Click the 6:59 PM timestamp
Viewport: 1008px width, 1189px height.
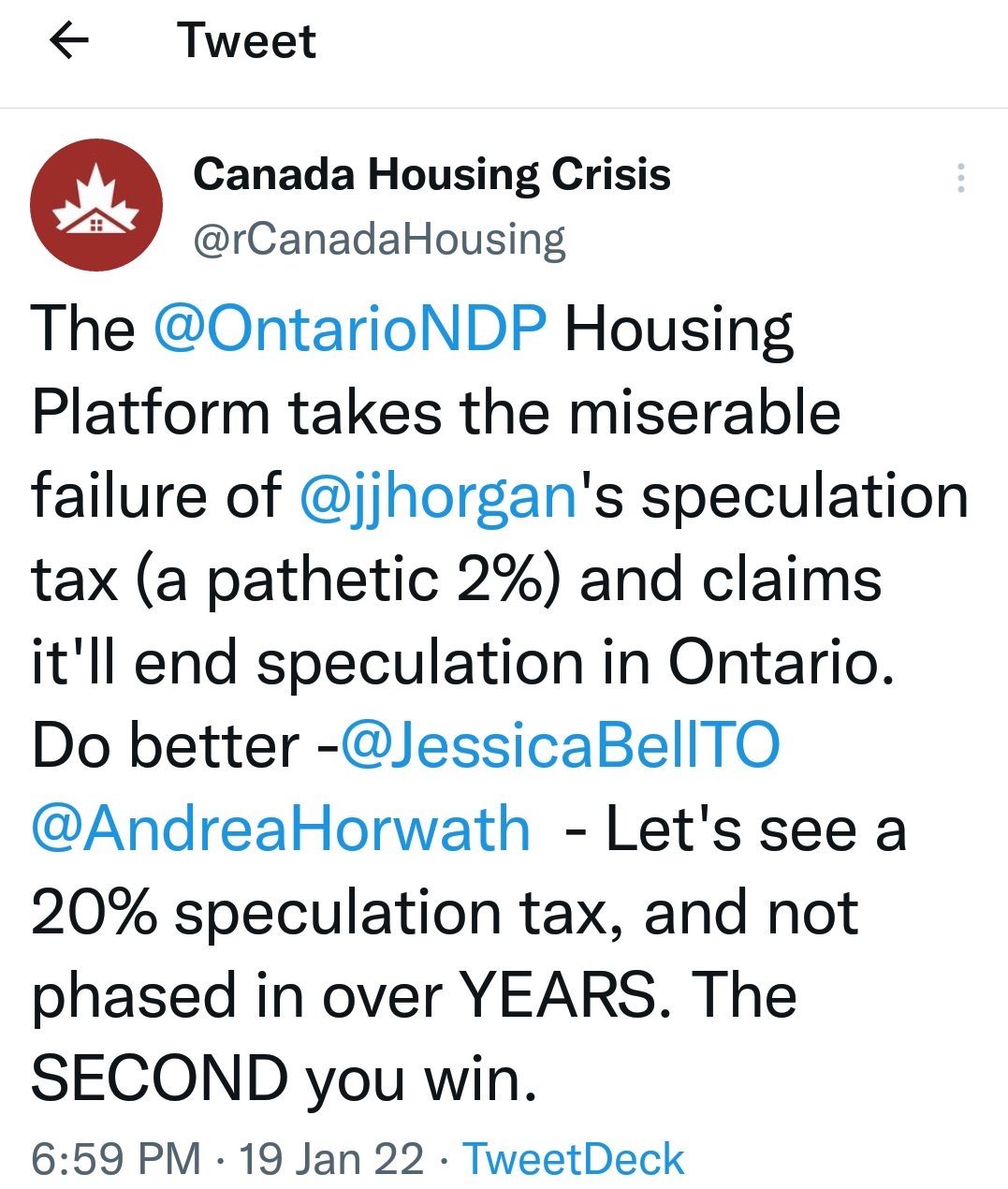click(x=116, y=1159)
